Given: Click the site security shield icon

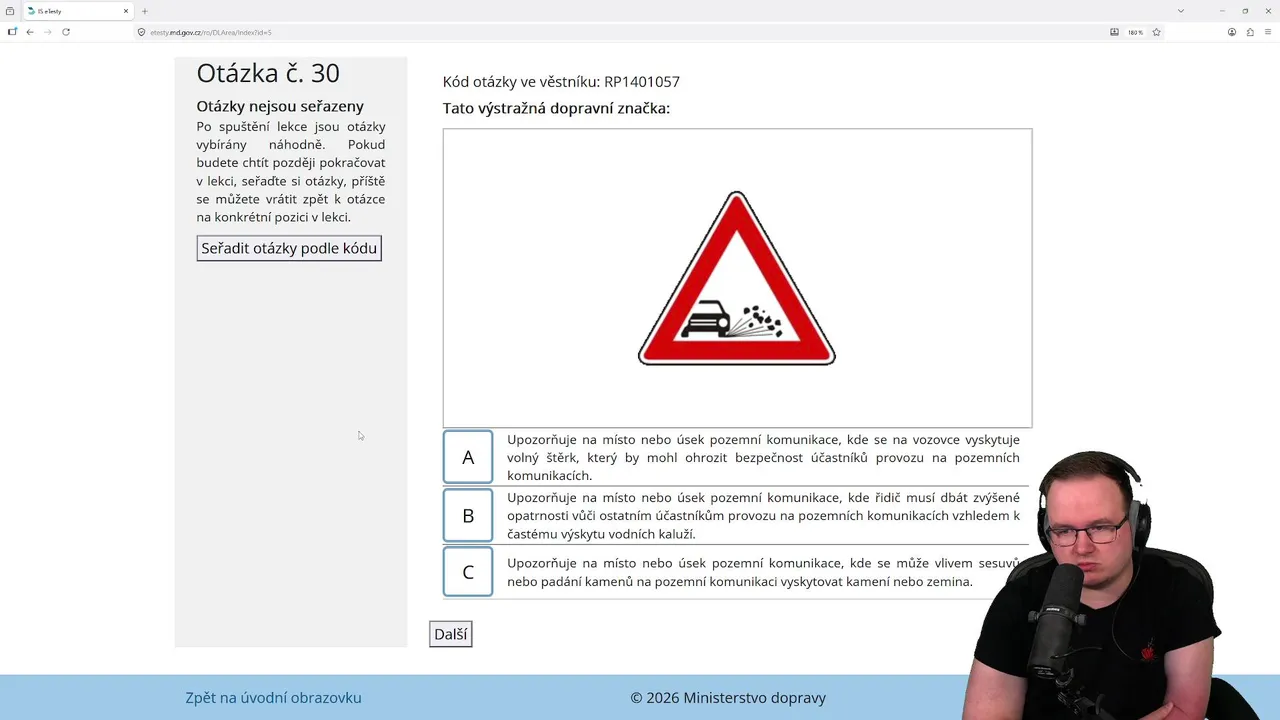Looking at the screenshot, I should click(x=141, y=32).
